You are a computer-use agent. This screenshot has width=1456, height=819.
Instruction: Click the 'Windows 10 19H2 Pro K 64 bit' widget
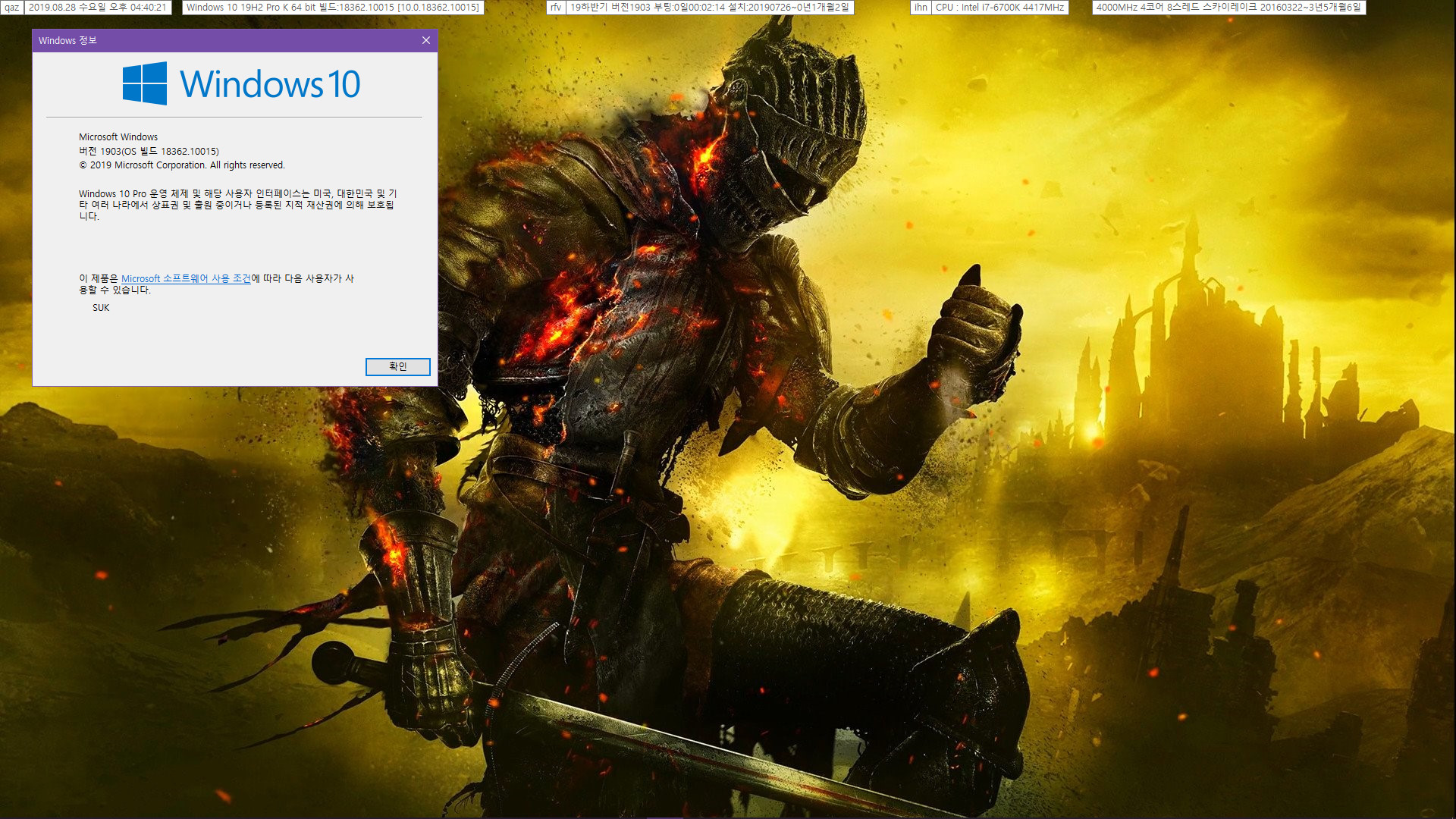[333, 8]
